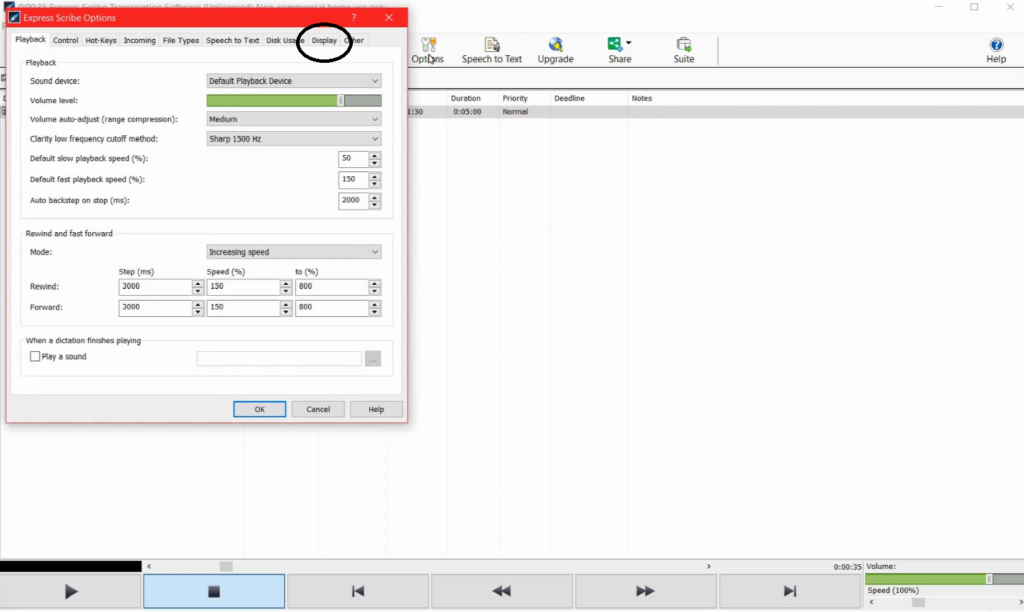Viewport: 1024px width, 612px height.
Task: Click the playback position scrollbar thumb
Action: point(226,566)
